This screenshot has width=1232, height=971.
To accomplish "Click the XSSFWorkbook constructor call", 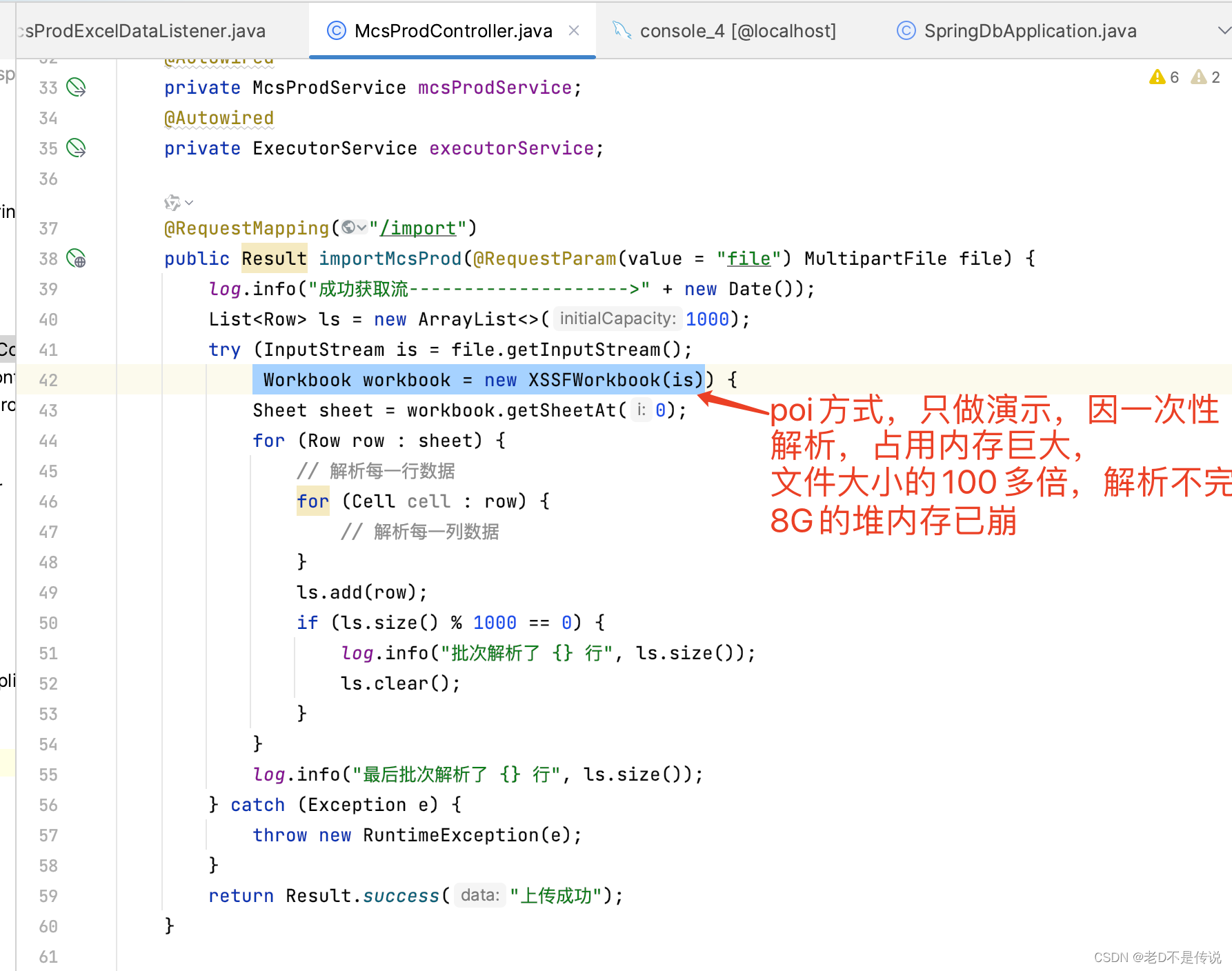I will point(616,380).
